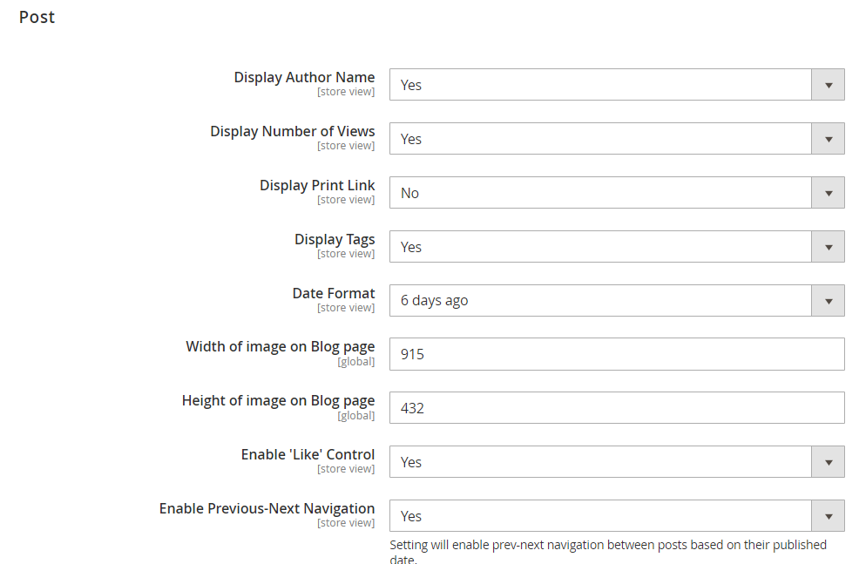The image size is (861, 581).
Task: Click the Display Author Name arrow button
Action: [x=828, y=85]
